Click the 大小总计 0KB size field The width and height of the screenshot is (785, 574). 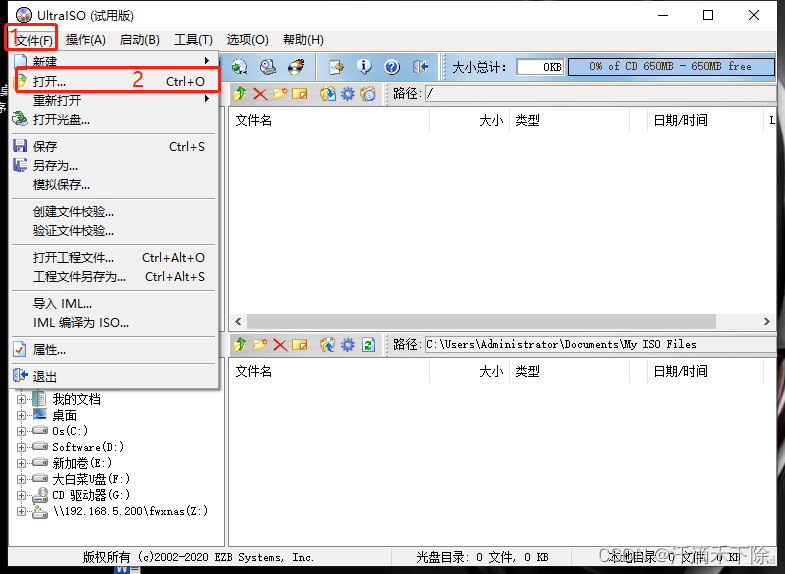click(x=541, y=67)
